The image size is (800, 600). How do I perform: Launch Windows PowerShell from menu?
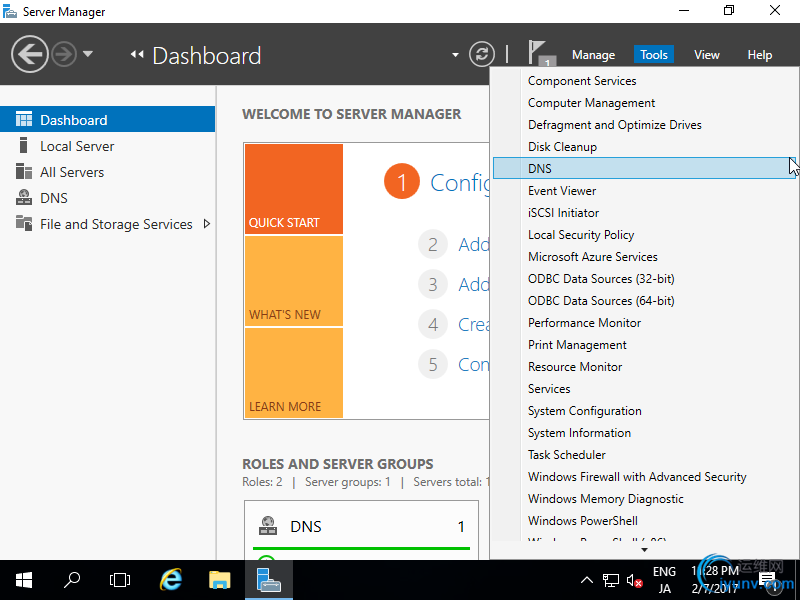583,520
